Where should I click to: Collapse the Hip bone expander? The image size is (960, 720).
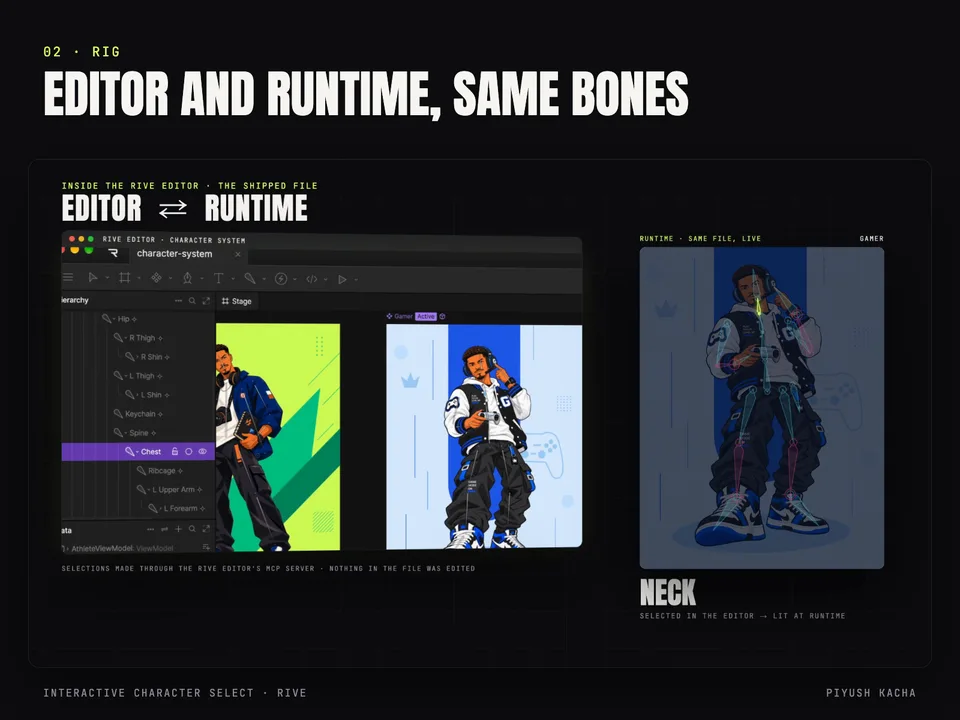[114, 320]
